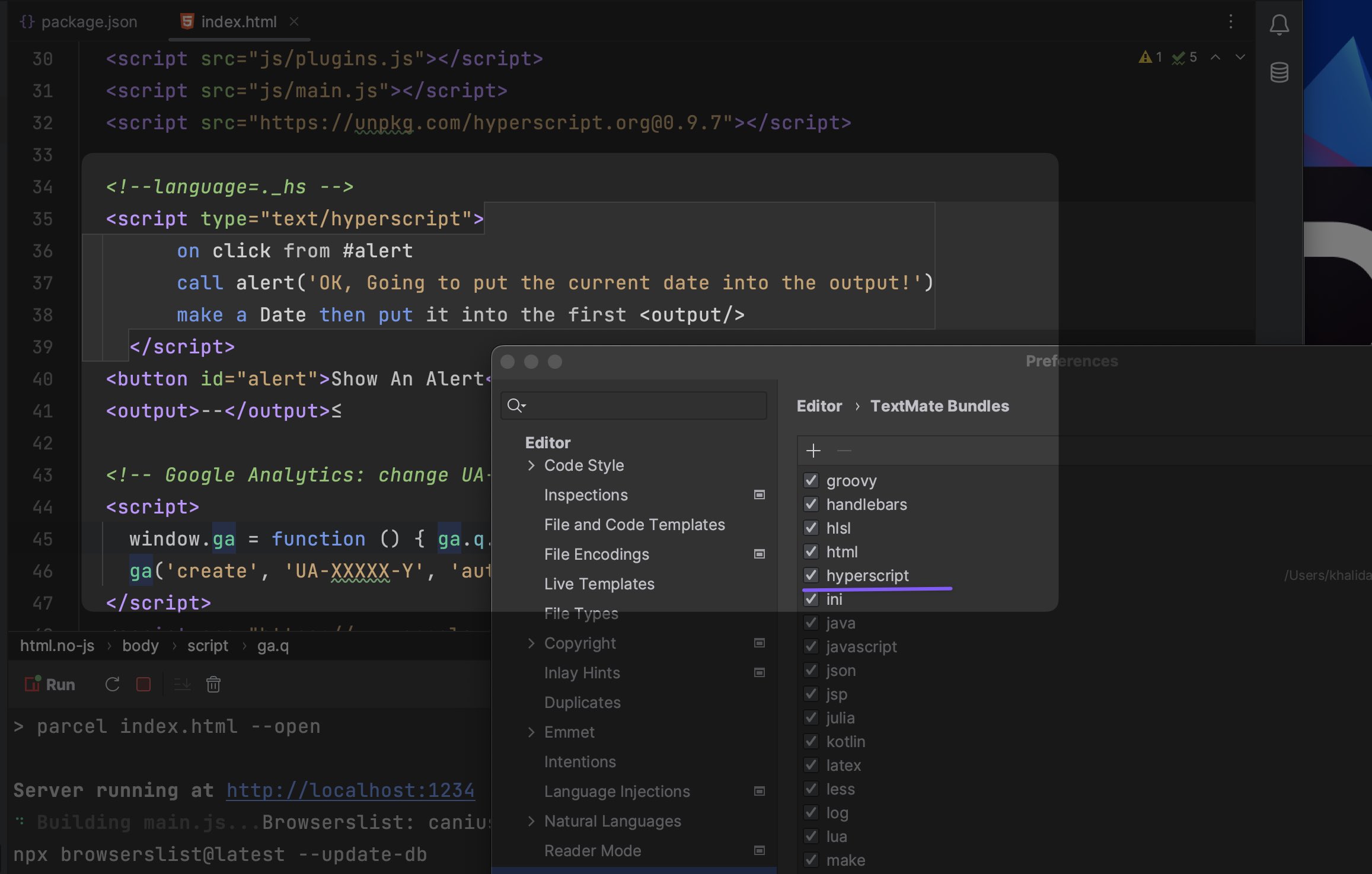Open Inspections settings page
The height and width of the screenshot is (874, 1372).
pos(586,495)
